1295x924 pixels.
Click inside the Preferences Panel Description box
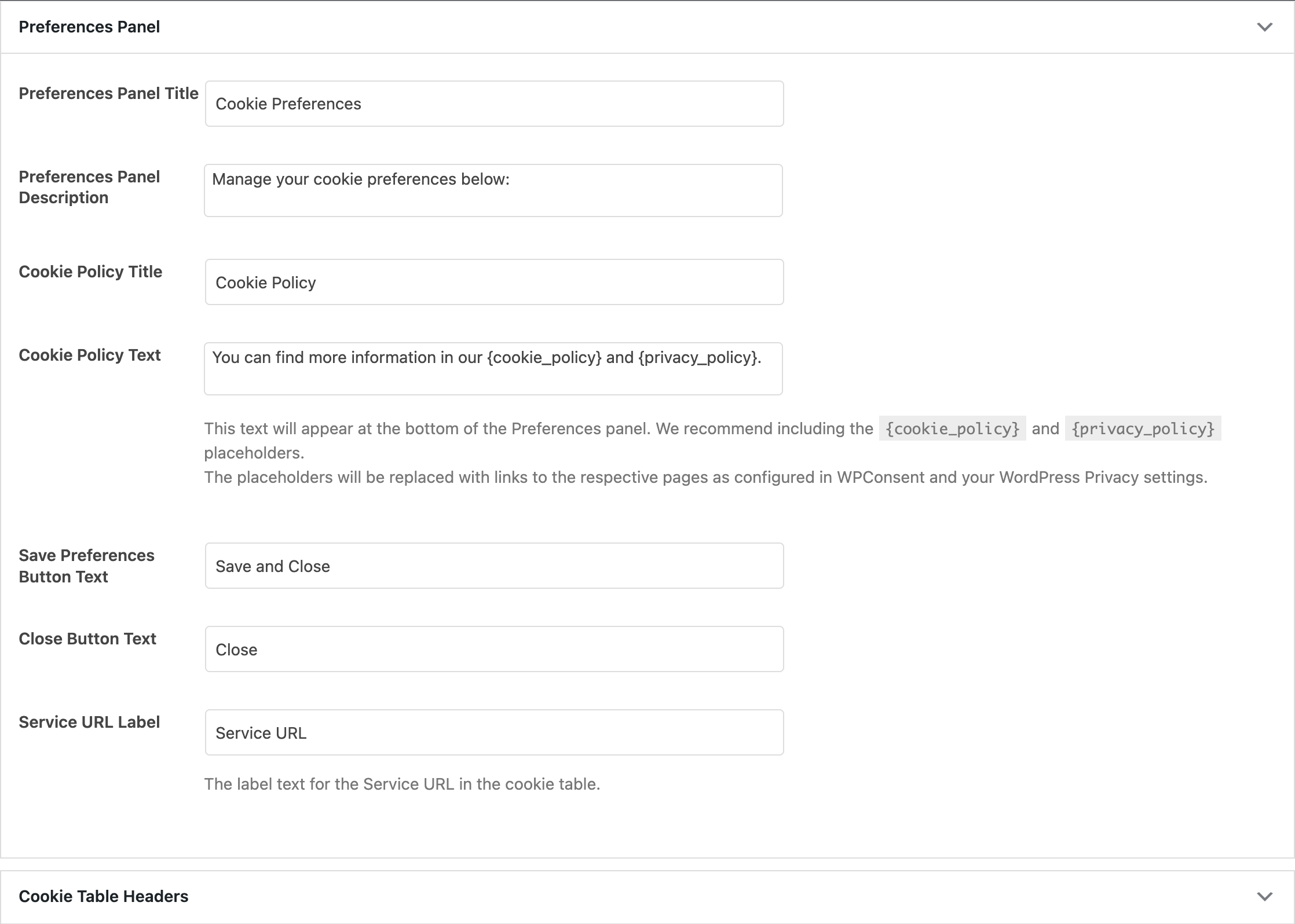(x=492, y=190)
